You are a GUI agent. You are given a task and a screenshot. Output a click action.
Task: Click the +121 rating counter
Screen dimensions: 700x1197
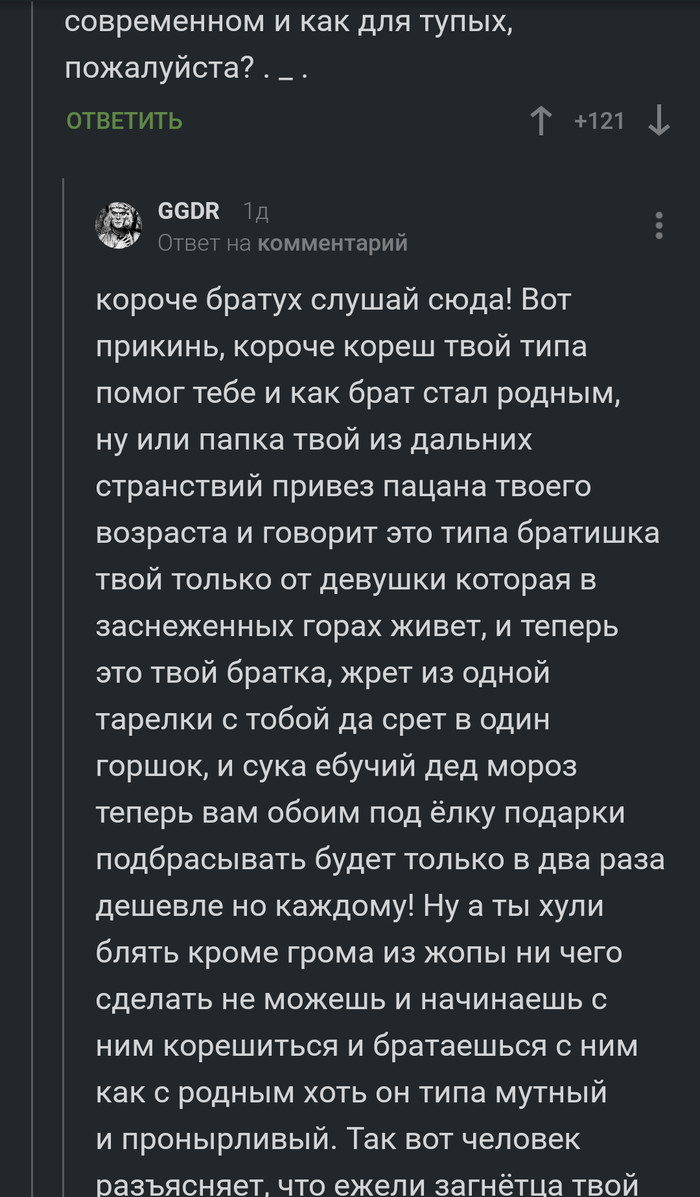[x=599, y=122]
